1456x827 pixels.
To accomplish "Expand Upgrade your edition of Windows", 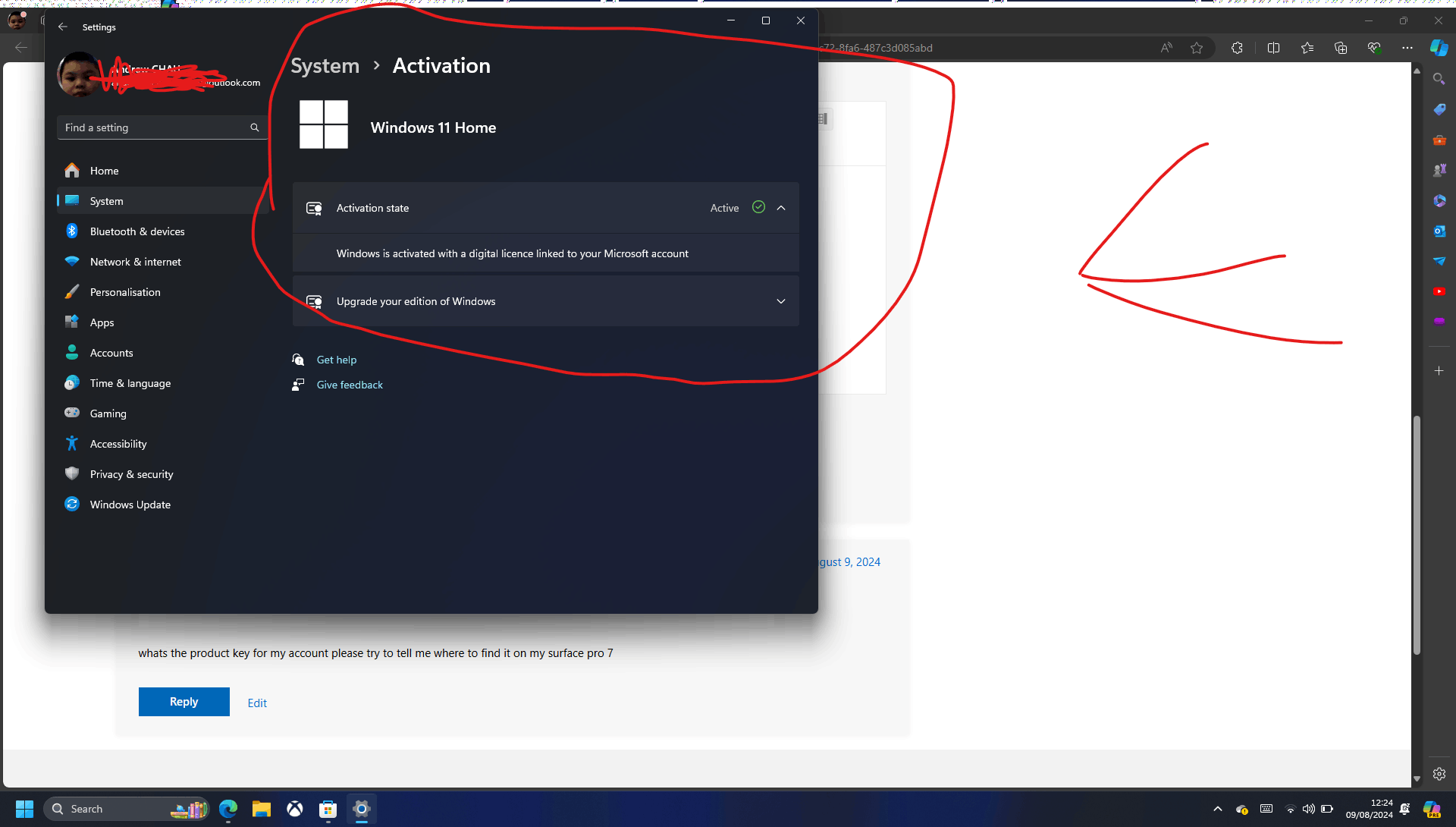I will tap(781, 301).
